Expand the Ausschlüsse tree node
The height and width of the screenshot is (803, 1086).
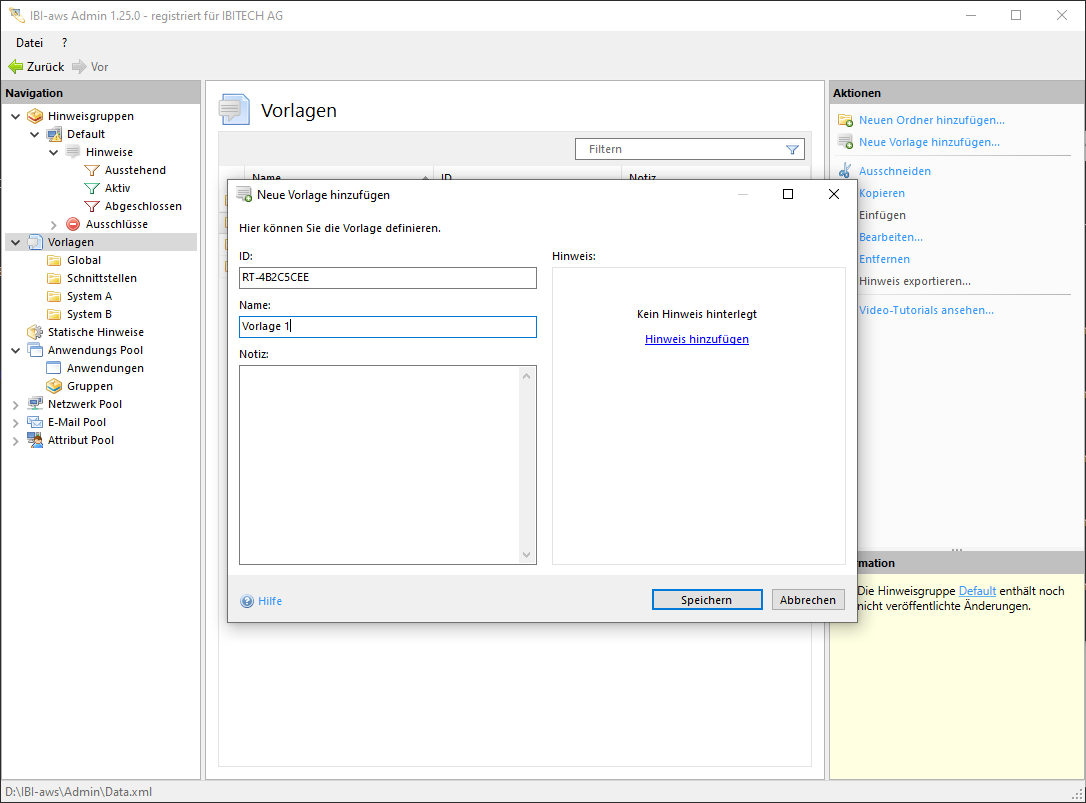[x=54, y=224]
